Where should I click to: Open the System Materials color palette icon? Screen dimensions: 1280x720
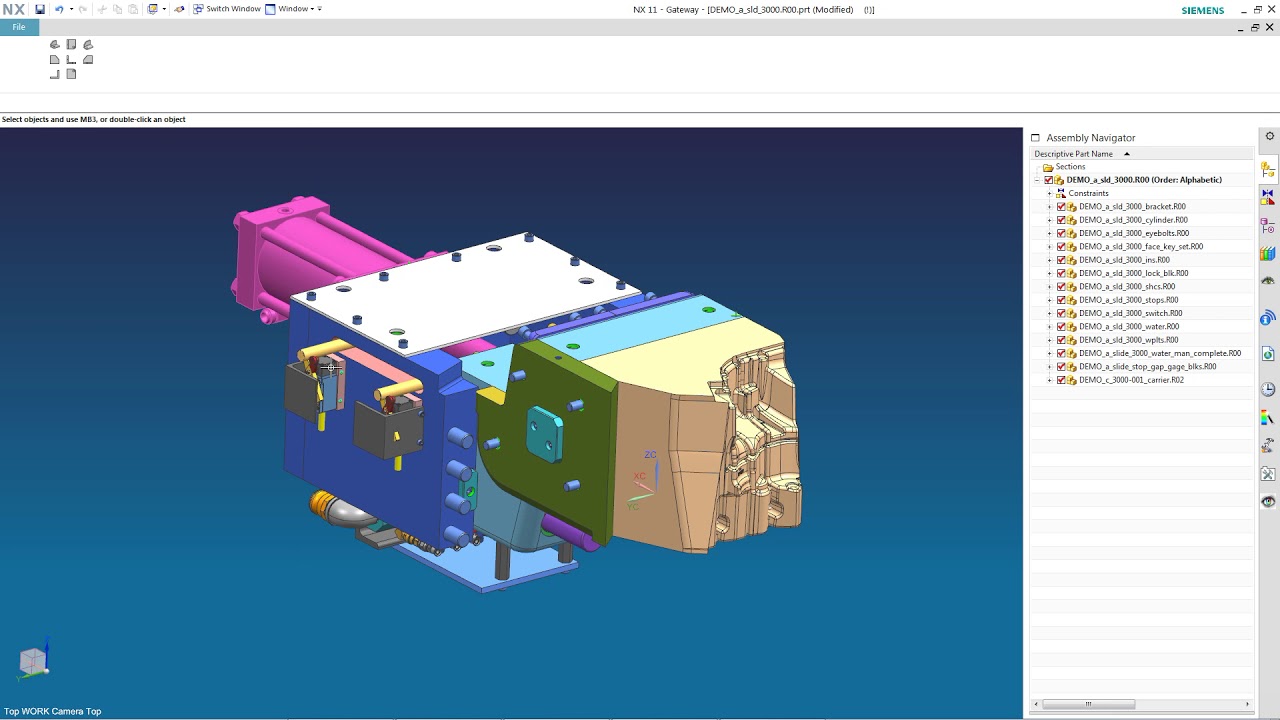click(x=1268, y=417)
